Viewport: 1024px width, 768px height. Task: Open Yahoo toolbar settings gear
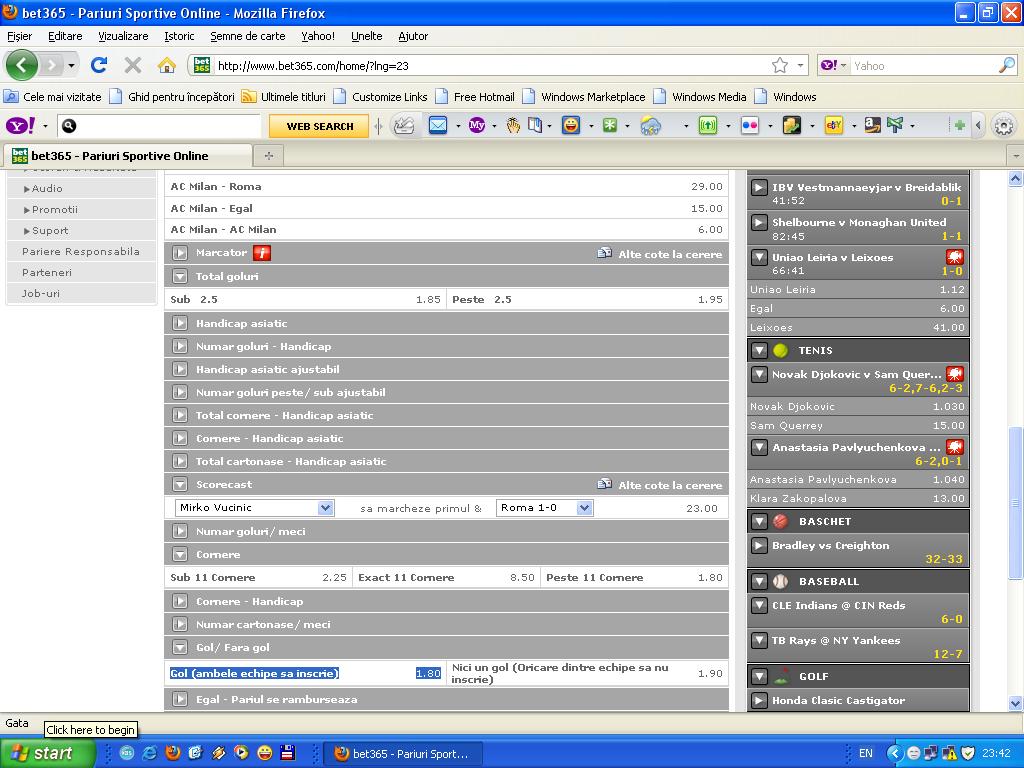[1004, 125]
